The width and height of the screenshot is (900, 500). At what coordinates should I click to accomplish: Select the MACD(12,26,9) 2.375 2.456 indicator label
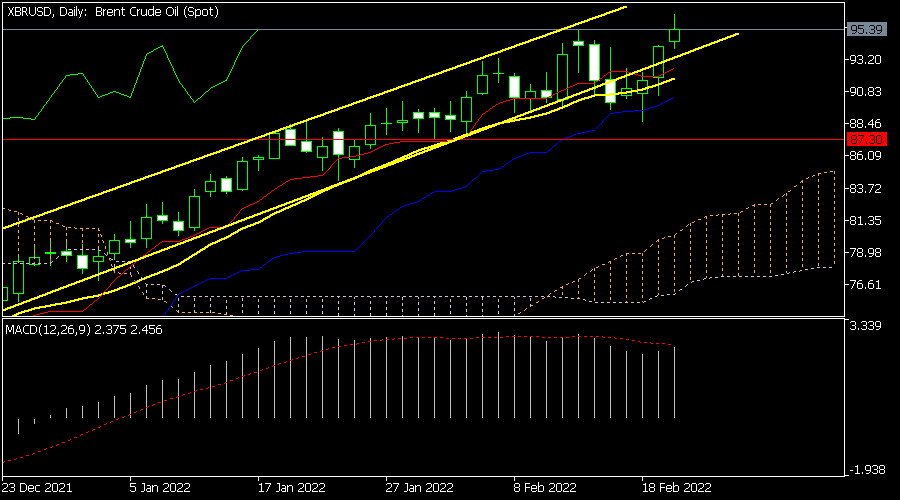coord(84,330)
